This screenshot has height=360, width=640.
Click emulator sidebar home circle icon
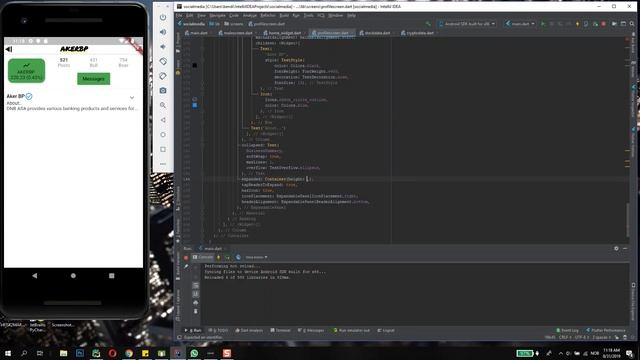pos(163,135)
